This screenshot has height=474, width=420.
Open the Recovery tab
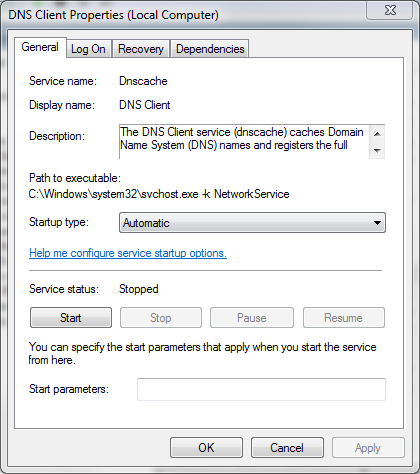tap(141, 49)
